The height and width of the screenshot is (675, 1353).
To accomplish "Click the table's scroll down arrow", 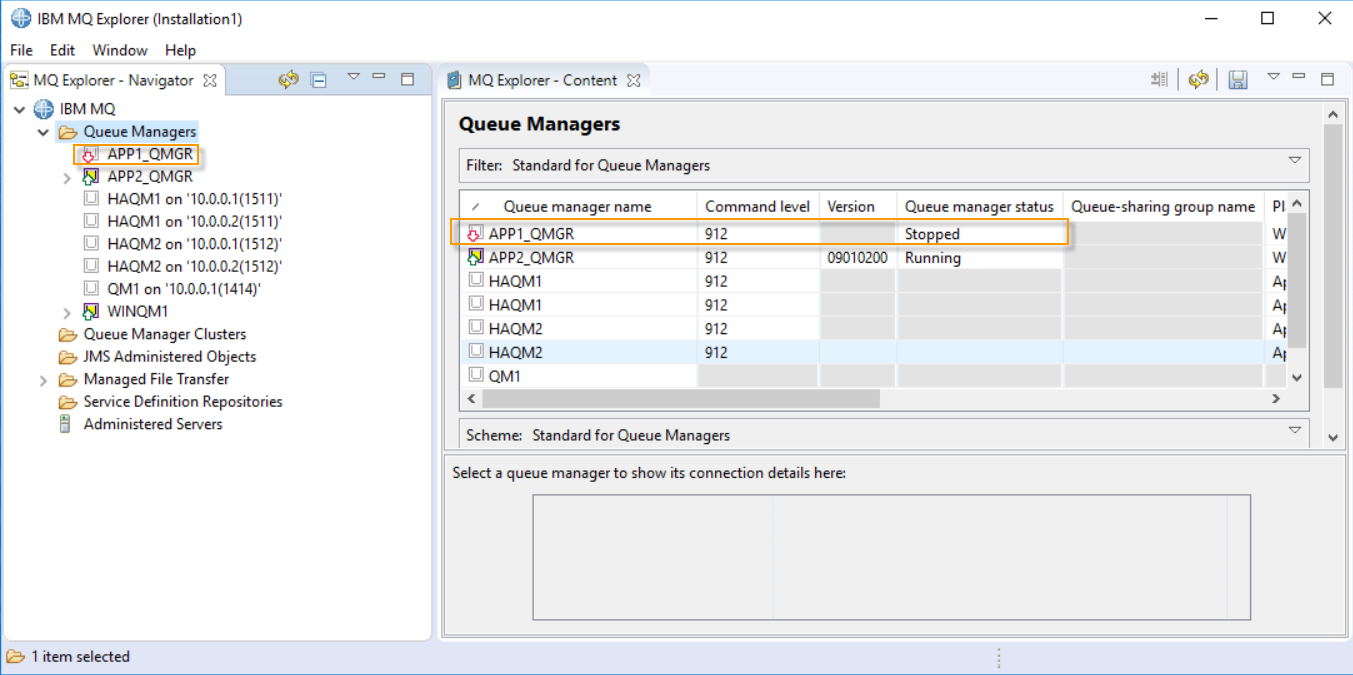I will pyautogui.click(x=1297, y=378).
